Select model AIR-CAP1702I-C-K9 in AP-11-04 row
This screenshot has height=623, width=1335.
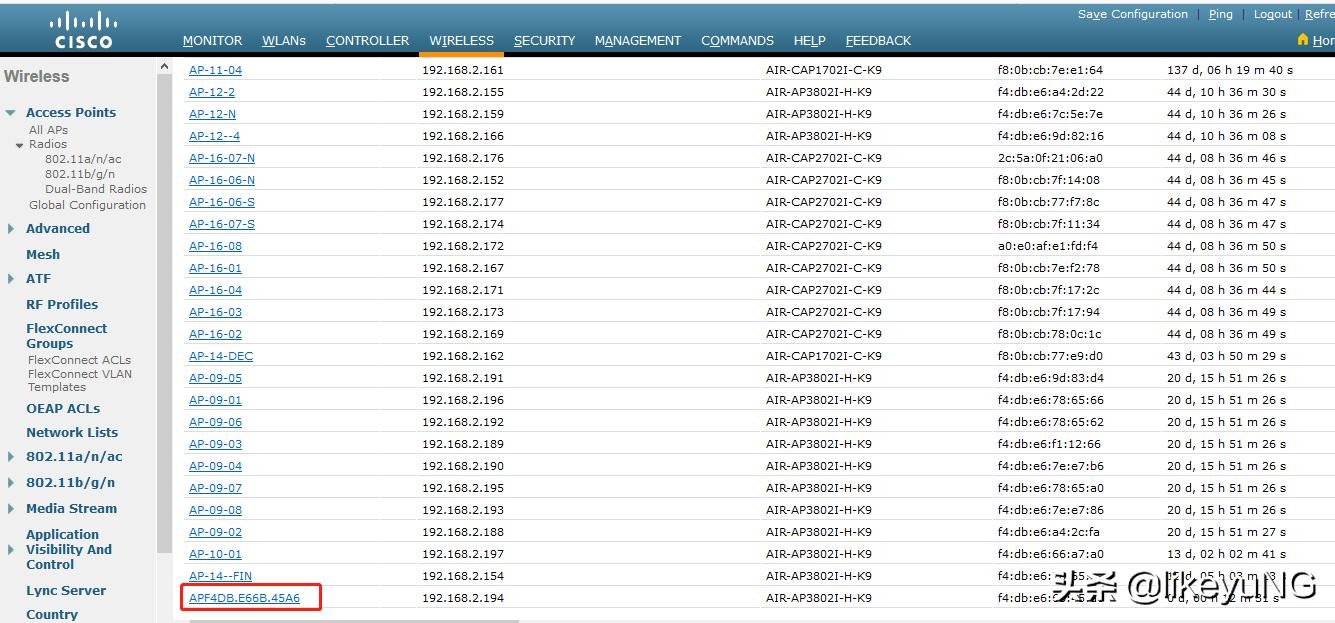click(x=824, y=70)
